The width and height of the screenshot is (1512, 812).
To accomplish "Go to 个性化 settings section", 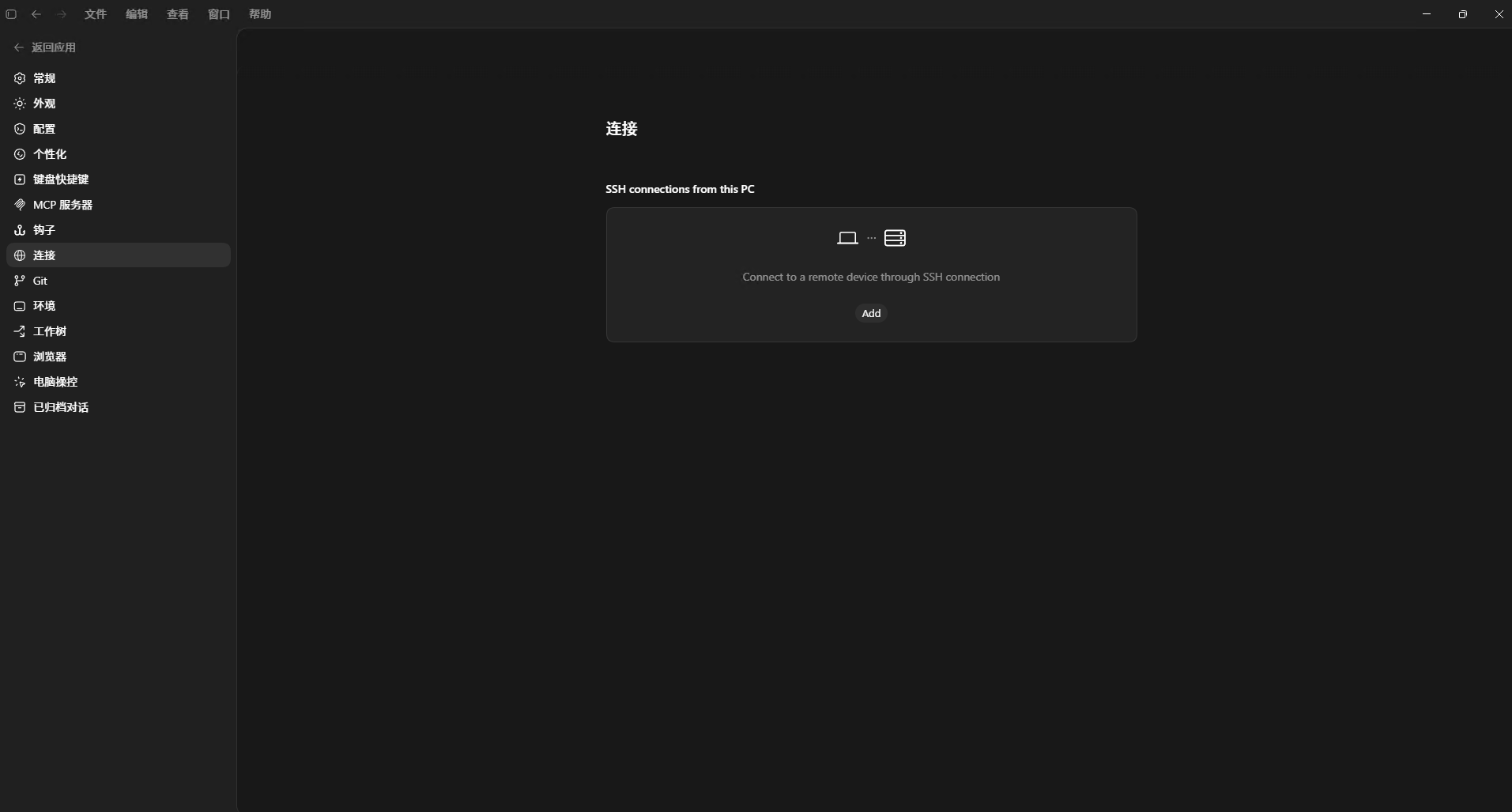I will pos(119,154).
